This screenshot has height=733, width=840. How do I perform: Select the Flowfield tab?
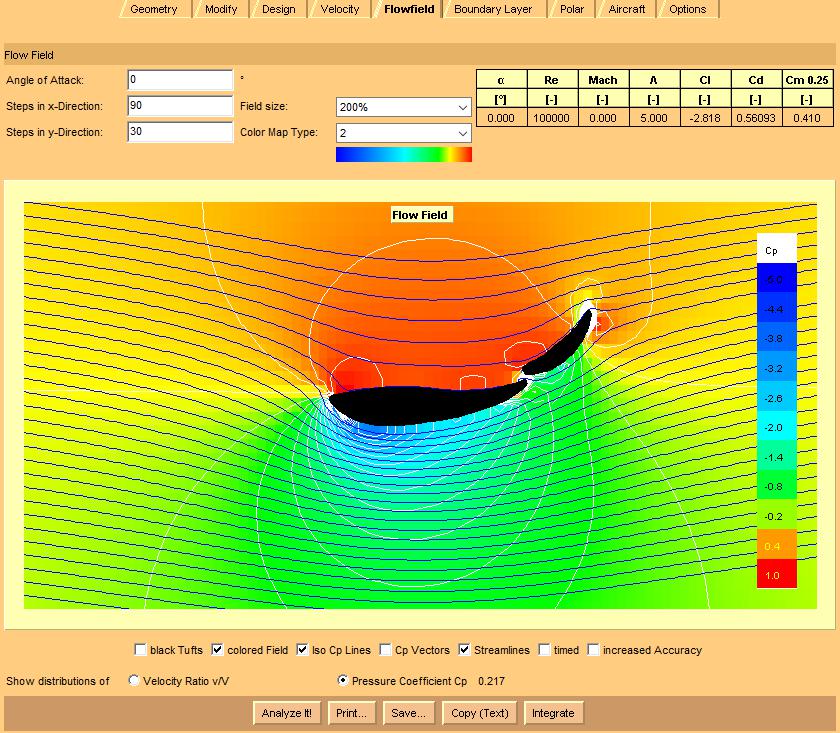(409, 9)
